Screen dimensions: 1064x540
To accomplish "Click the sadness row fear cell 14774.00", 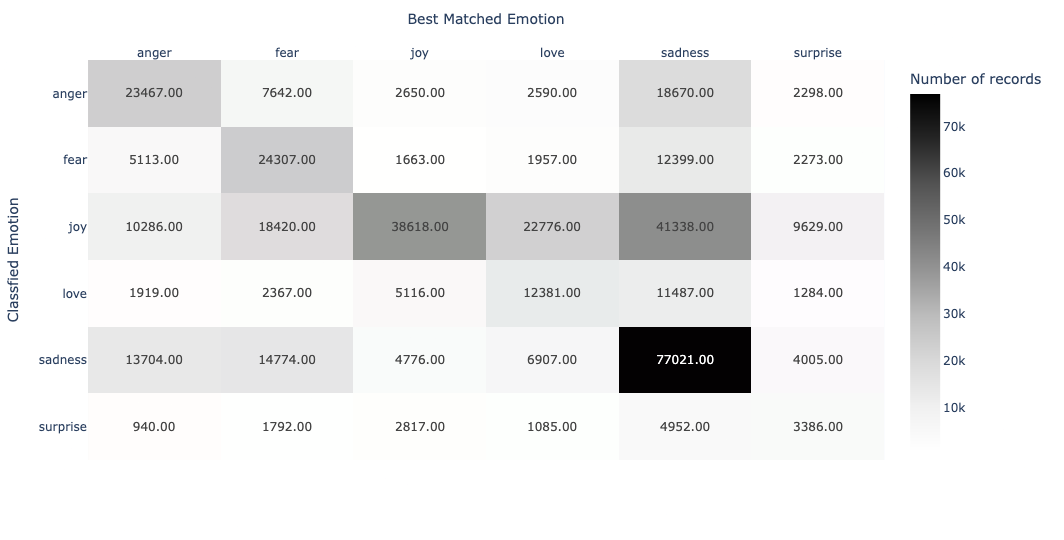I will coord(287,360).
